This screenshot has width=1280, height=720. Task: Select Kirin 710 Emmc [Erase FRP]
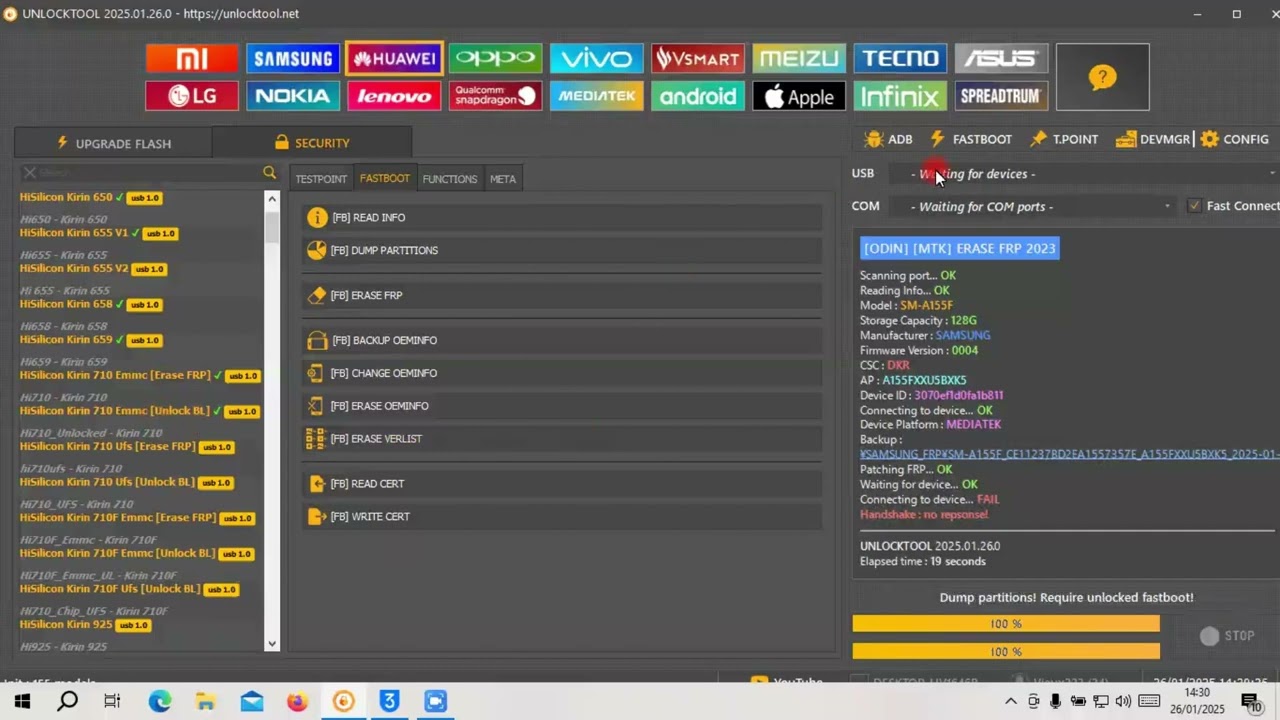pos(115,375)
